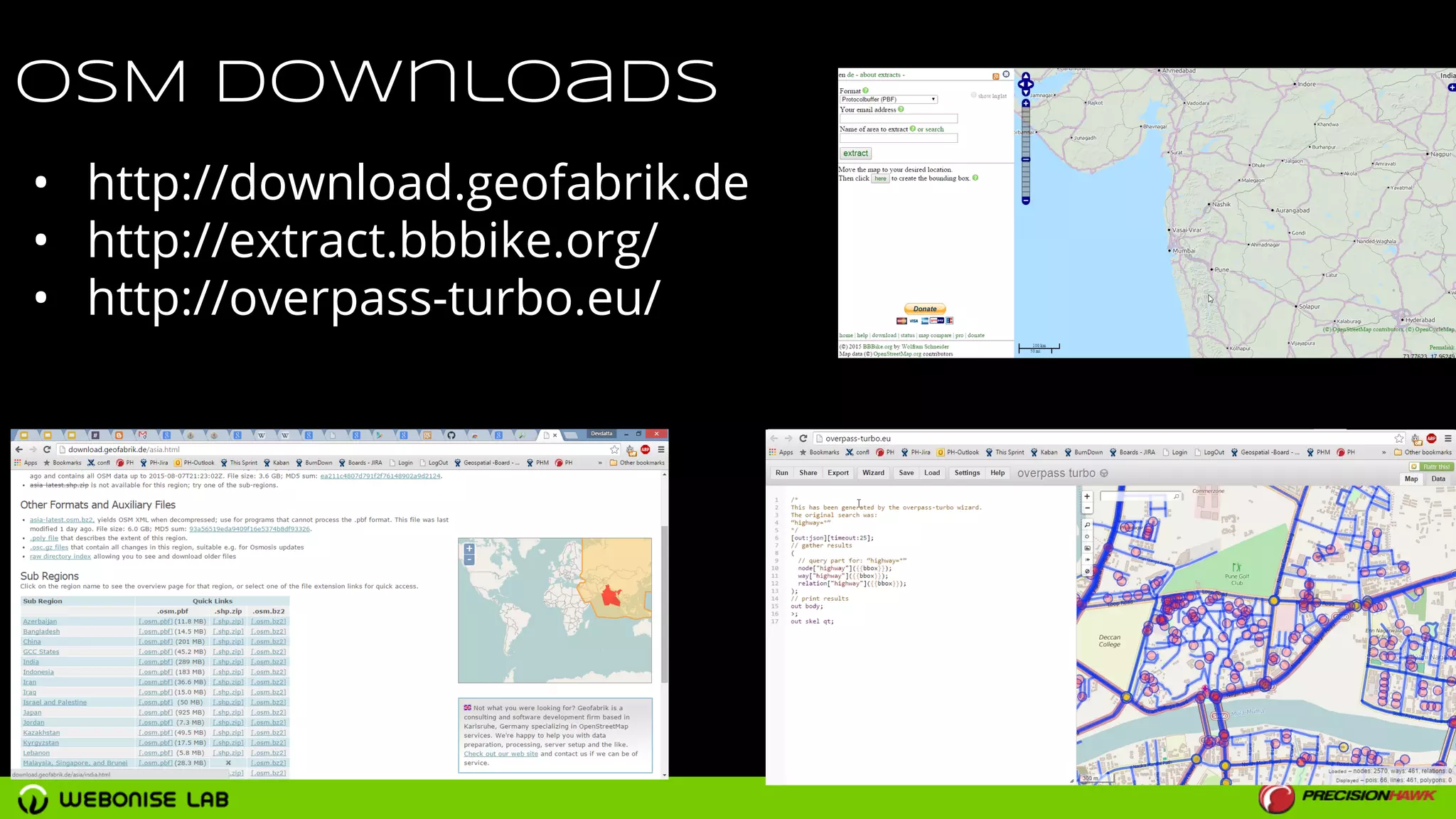The height and width of the screenshot is (819, 1456).
Task: Open the 'or search' link in BBBike
Action: [931, 129]
